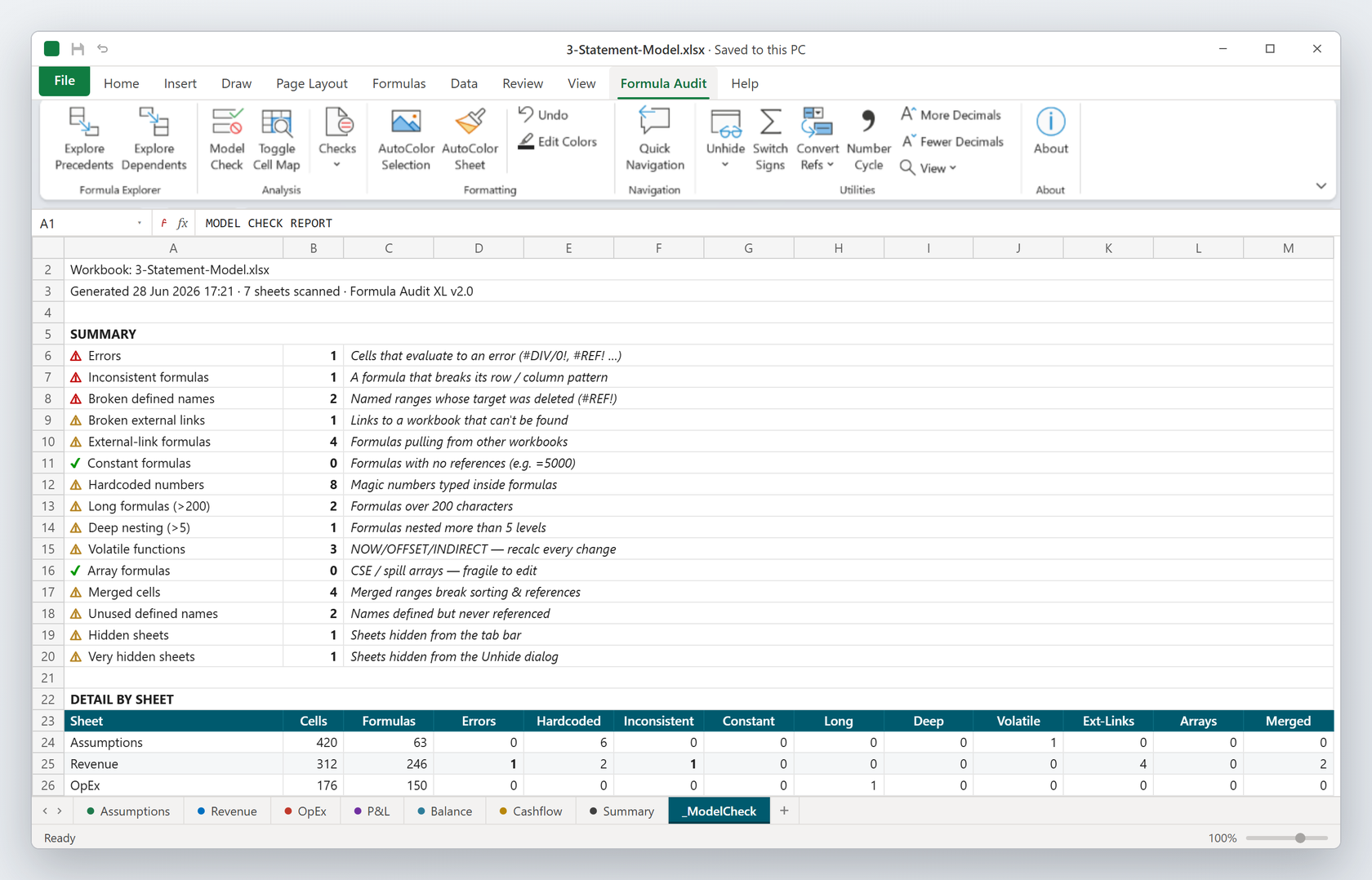Select the 'Broken defined names' cell
Viewport: 1372px width, 880px height.
click(x=173, y=398)
